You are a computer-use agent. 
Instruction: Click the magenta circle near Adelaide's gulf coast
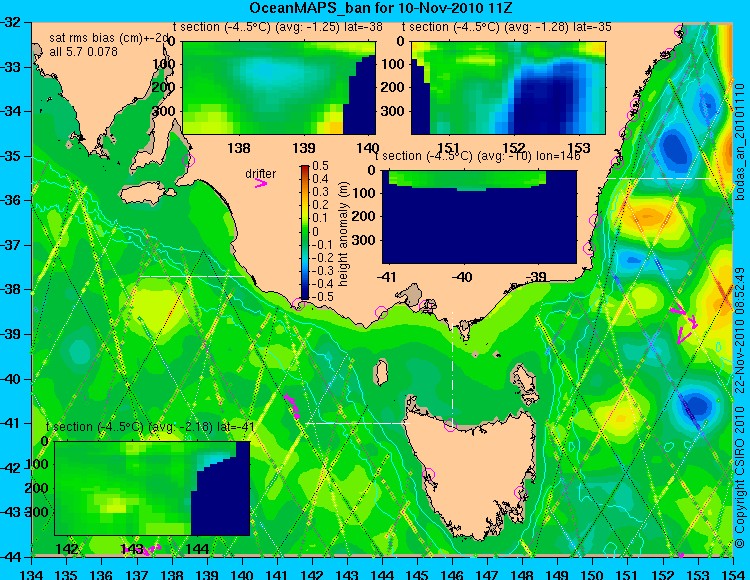tap(188, 160)
